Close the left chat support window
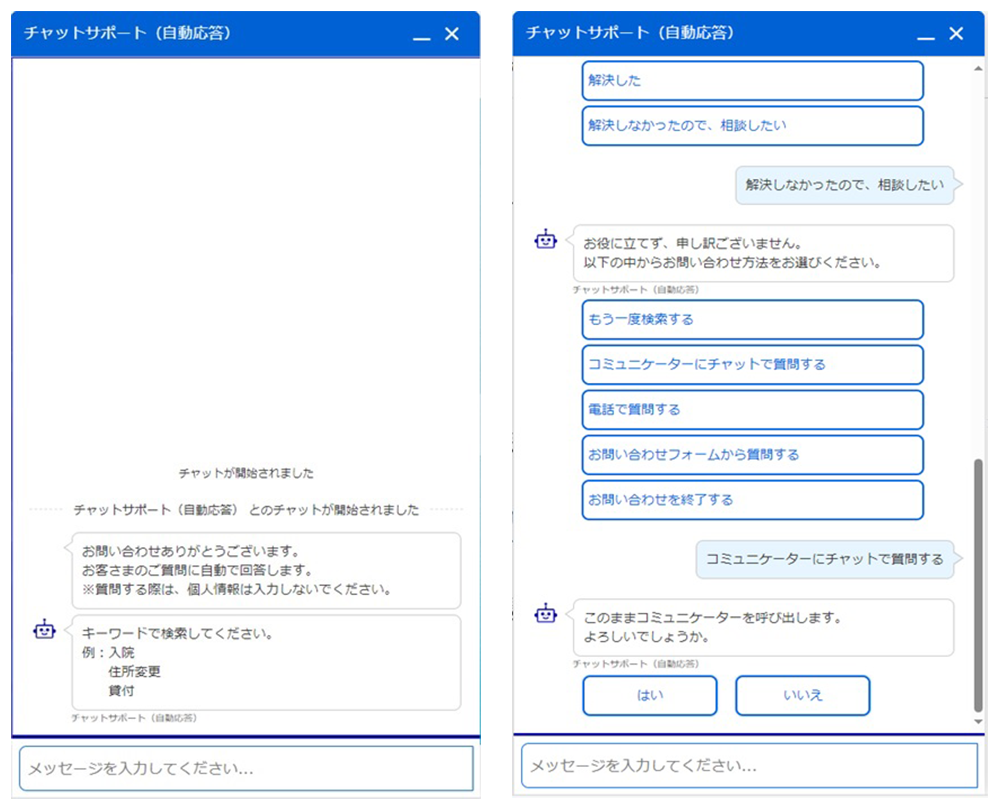Image resolution: width=1000 pixels, height=810 pixels. [452, 34]
